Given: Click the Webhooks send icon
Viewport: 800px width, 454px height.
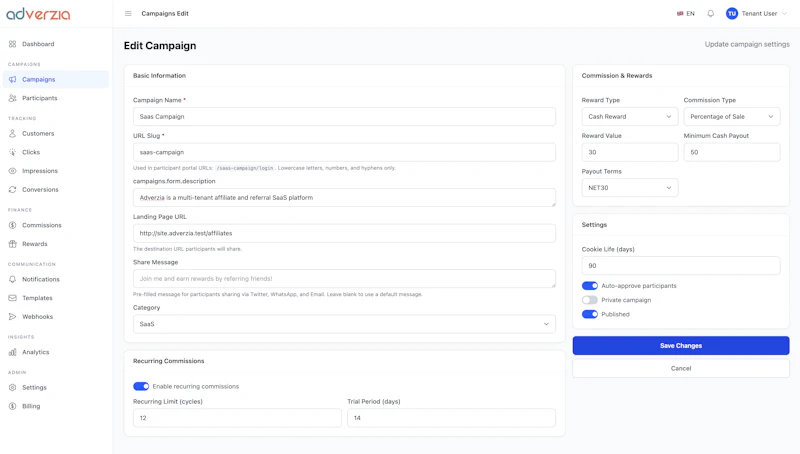Looking at the screenshot, I should click(x=13, y=317).
